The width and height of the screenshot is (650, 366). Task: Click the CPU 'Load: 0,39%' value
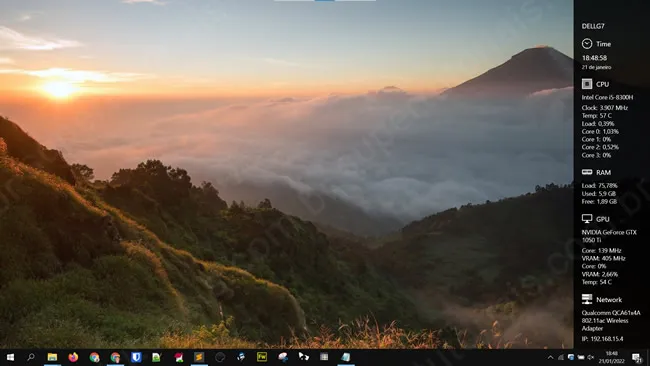[598, 123]
